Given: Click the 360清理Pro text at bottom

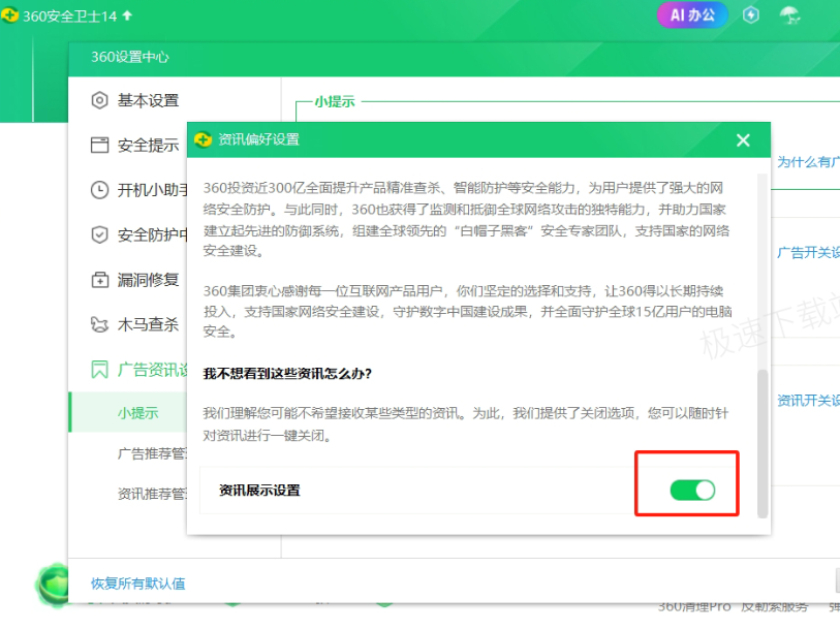Looking at the screenshot, I should 694,607.
